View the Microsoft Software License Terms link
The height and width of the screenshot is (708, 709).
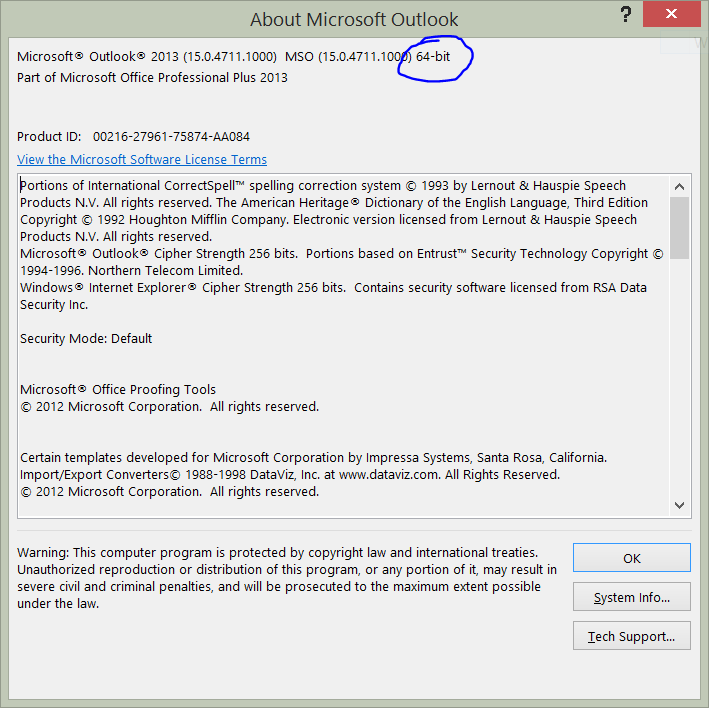pyautogui.click(x=142, y=160)
